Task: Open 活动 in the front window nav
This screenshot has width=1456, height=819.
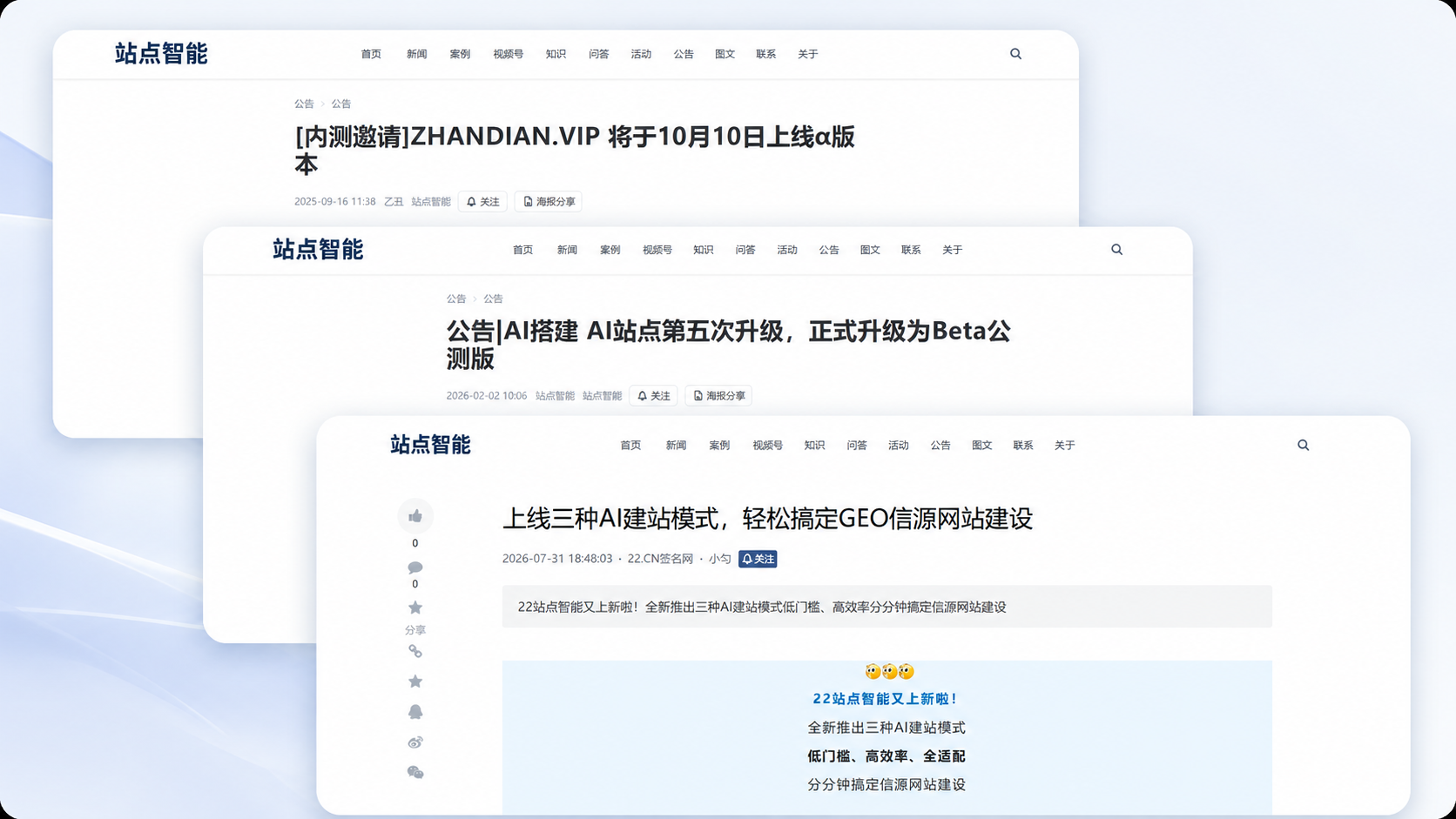Action: pyautogui.click(x=898, y=446)
